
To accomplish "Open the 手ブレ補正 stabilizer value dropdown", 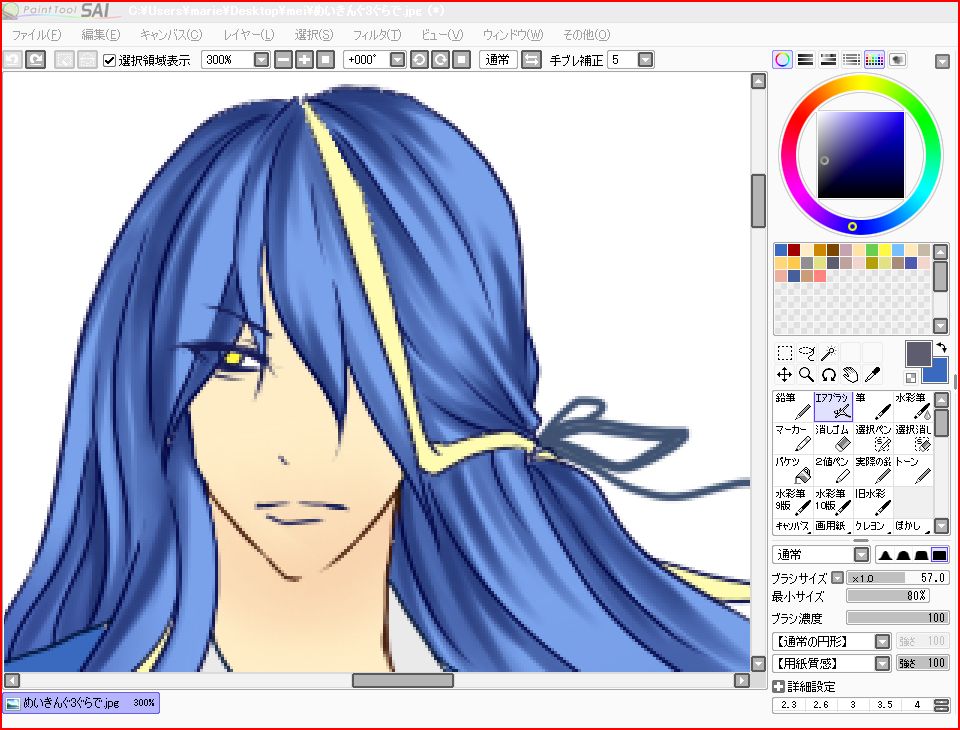I will coord(645,59).
